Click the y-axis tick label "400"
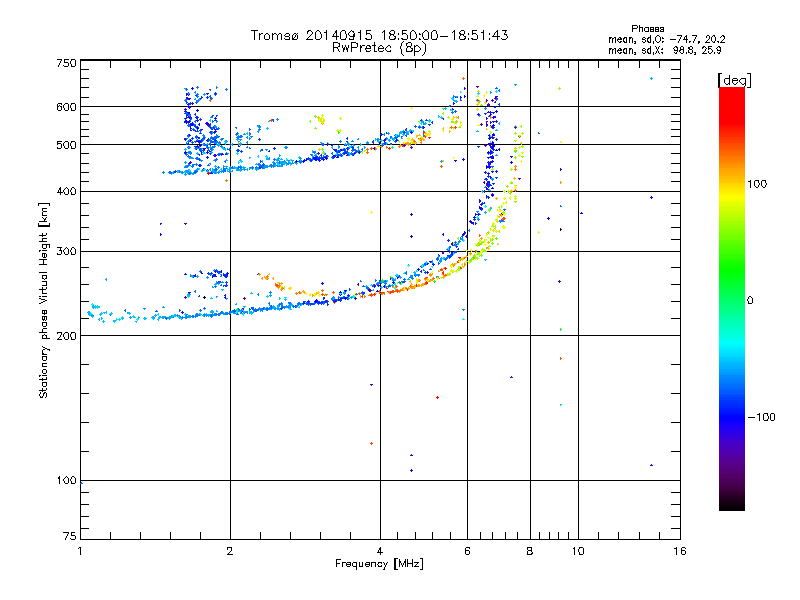This screenshot has width=800, height=600. point(66,191)
